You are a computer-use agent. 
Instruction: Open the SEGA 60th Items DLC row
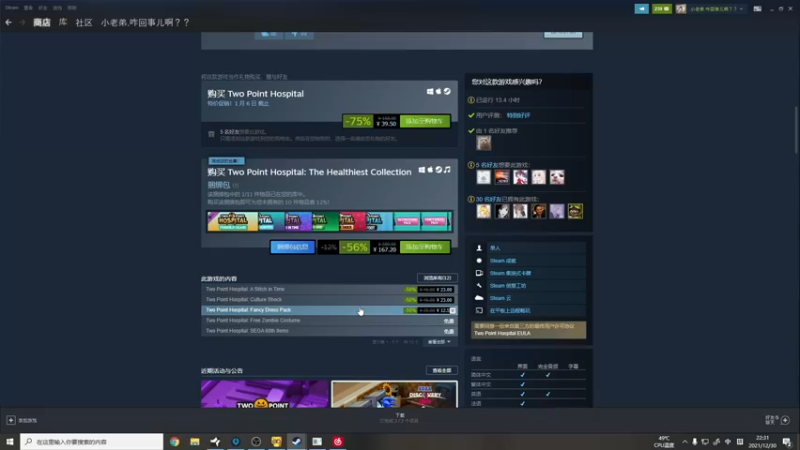pyautogui.click(x=329, y=331)
